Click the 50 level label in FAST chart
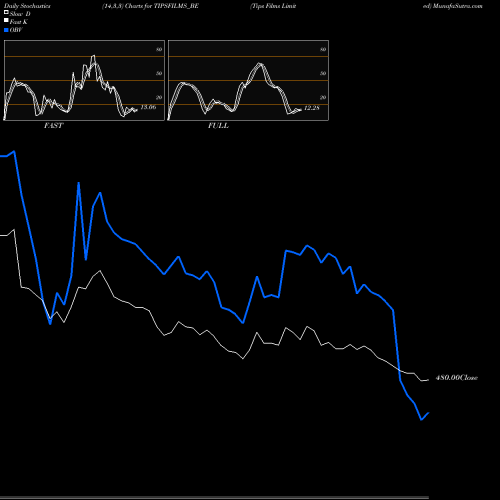This screenshot has width=500, height=500. [x=159, y=73]
